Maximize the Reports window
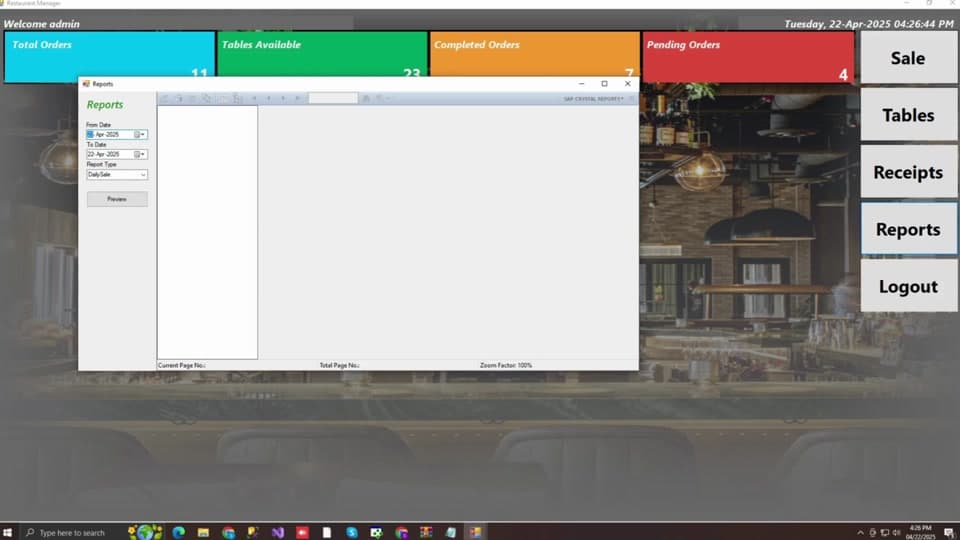This screenshot has width=960, height=540. coord(604,84)
